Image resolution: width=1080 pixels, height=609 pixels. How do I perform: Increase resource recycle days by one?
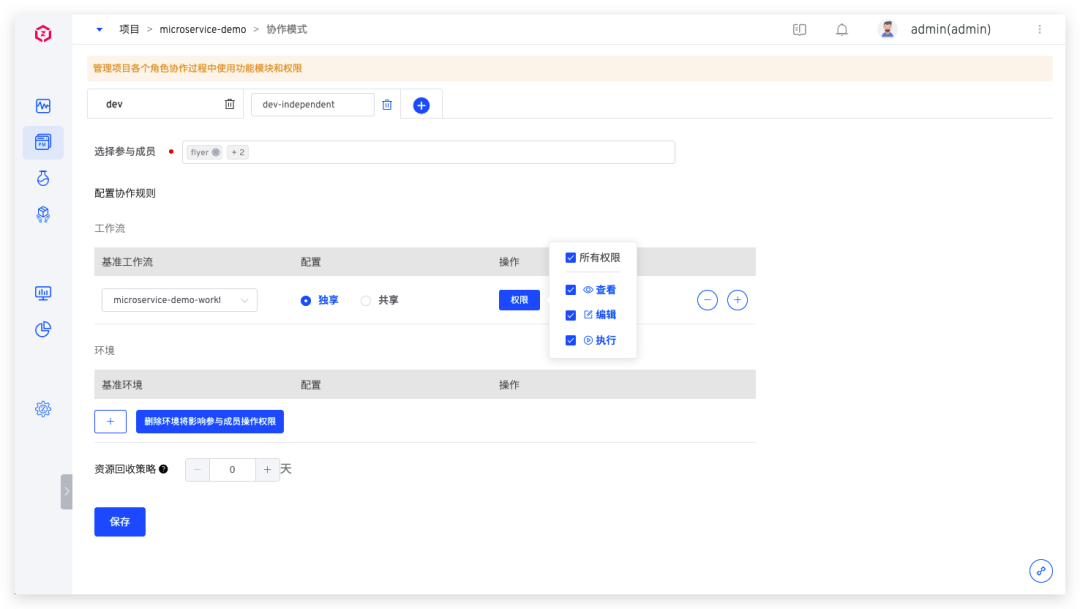267,469
